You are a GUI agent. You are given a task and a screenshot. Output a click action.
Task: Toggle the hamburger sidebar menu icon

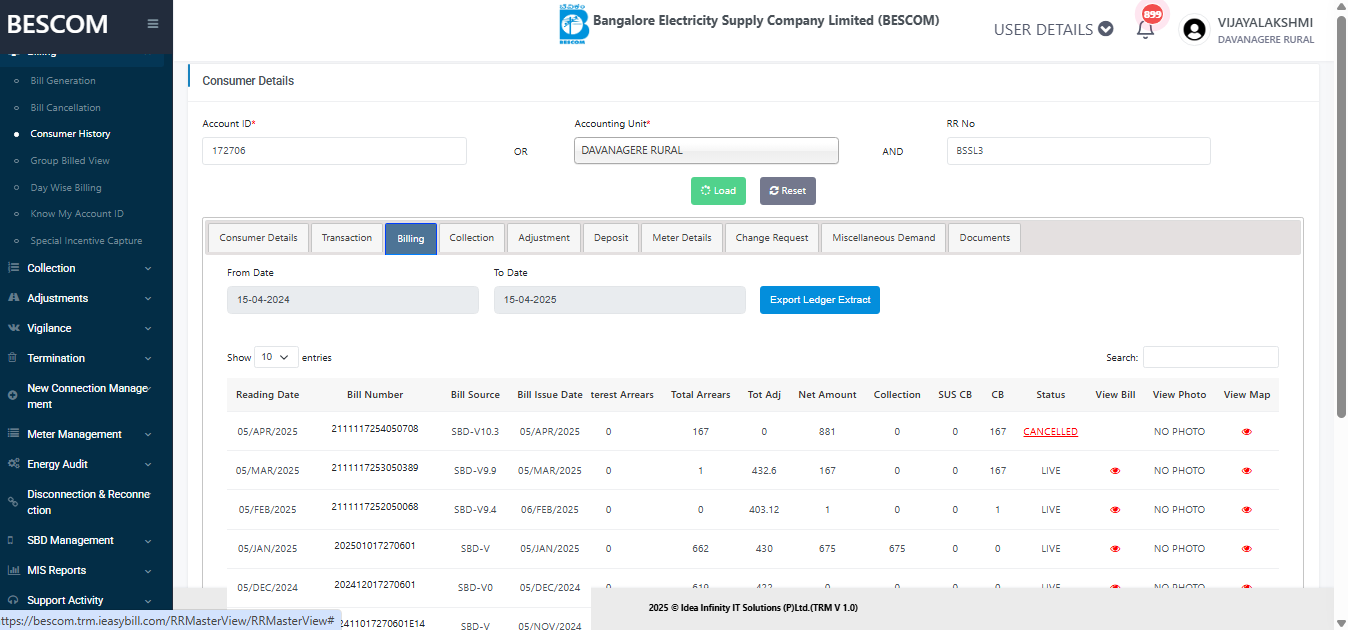click(153, 24)
